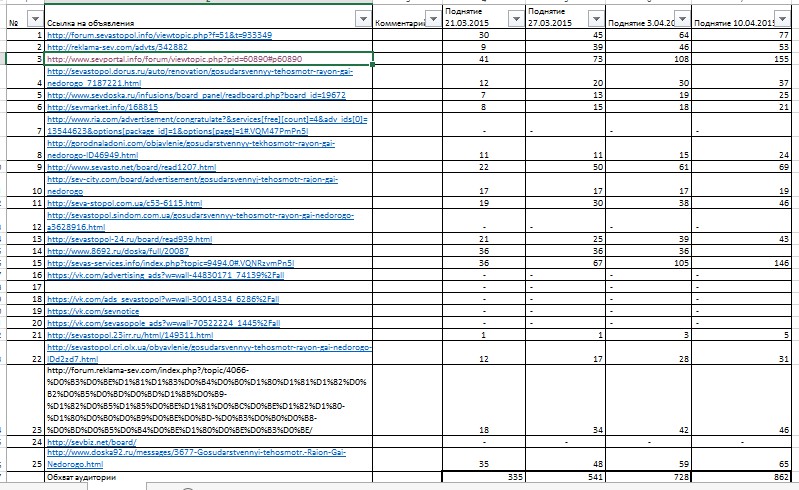Open sevastopol-24.ru board read939 link

[129, 239]
